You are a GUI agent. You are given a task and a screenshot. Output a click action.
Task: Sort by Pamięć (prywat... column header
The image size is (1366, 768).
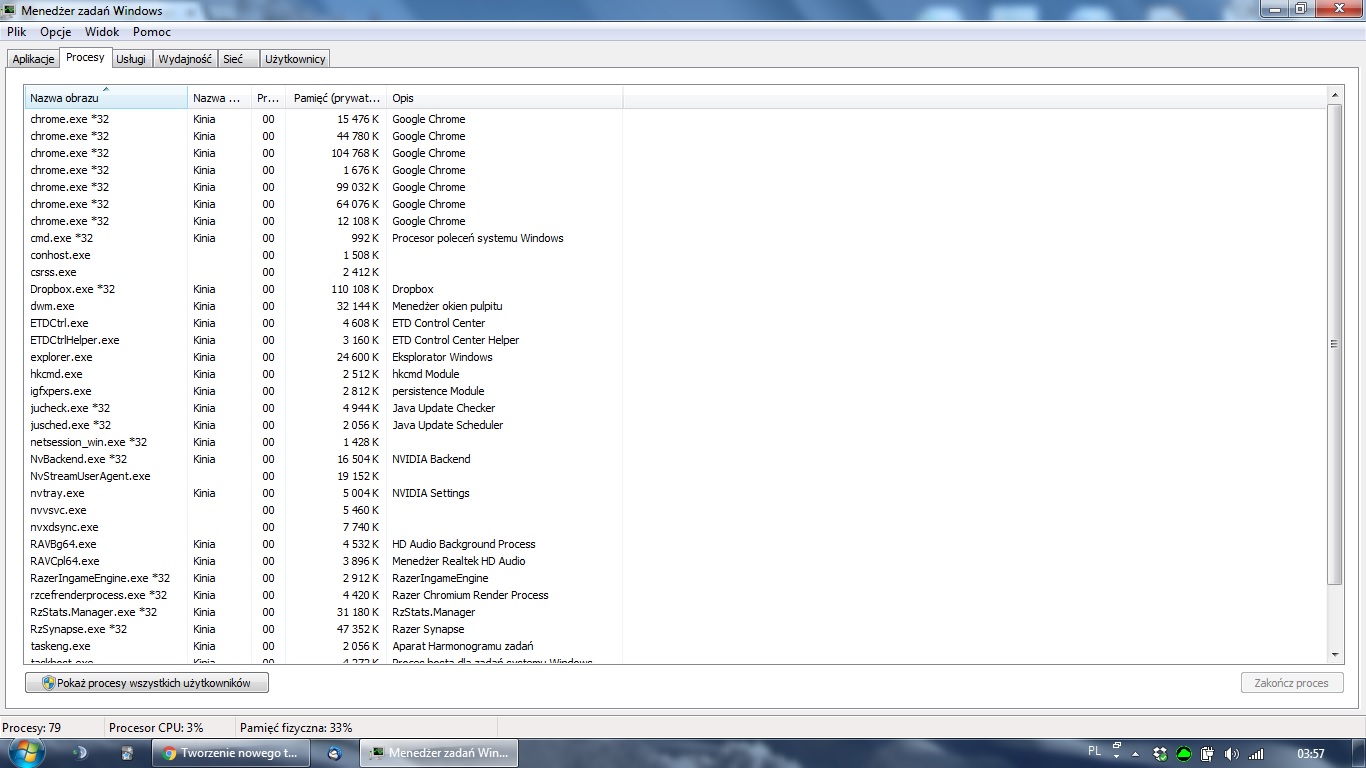point(337,98)
